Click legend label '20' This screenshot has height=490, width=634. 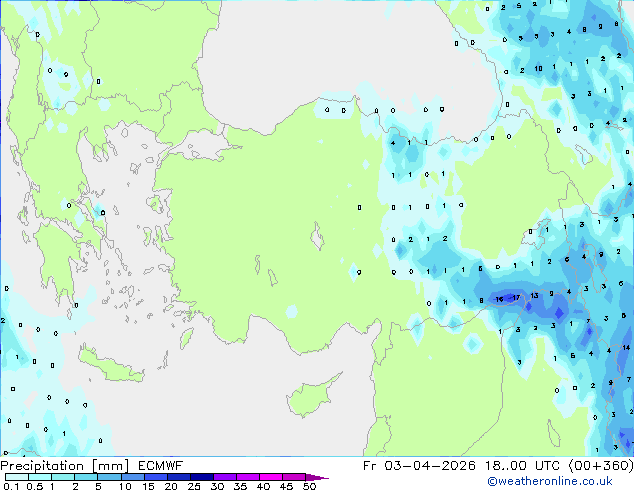point(171,486)
